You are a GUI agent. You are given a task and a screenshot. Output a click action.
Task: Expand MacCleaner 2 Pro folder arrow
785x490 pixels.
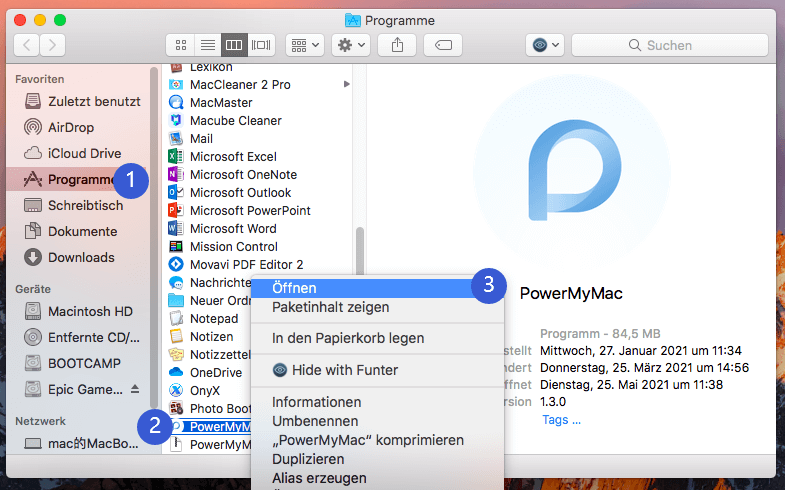(x=346, y=84)
